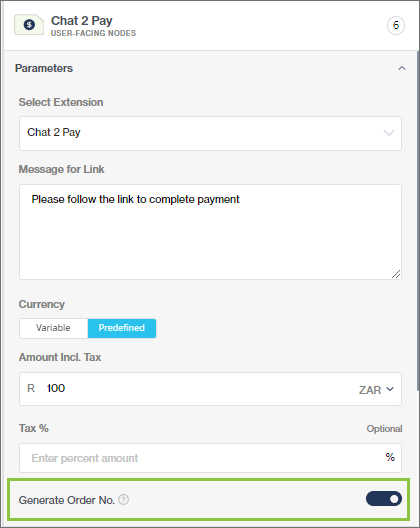Screen dimensions: 420x528
Task: Click the node number 6 badge
Action: tap(396, 25)
